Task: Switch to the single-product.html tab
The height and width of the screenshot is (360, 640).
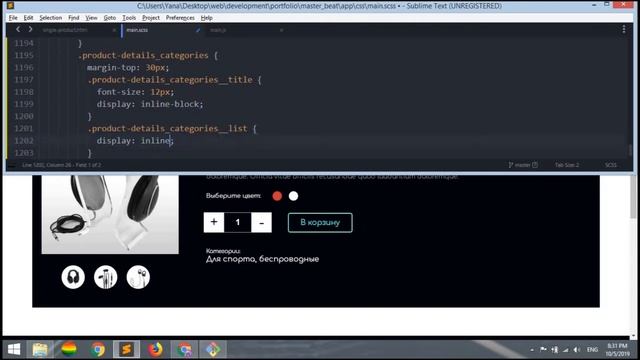Action: coord(65,30)
